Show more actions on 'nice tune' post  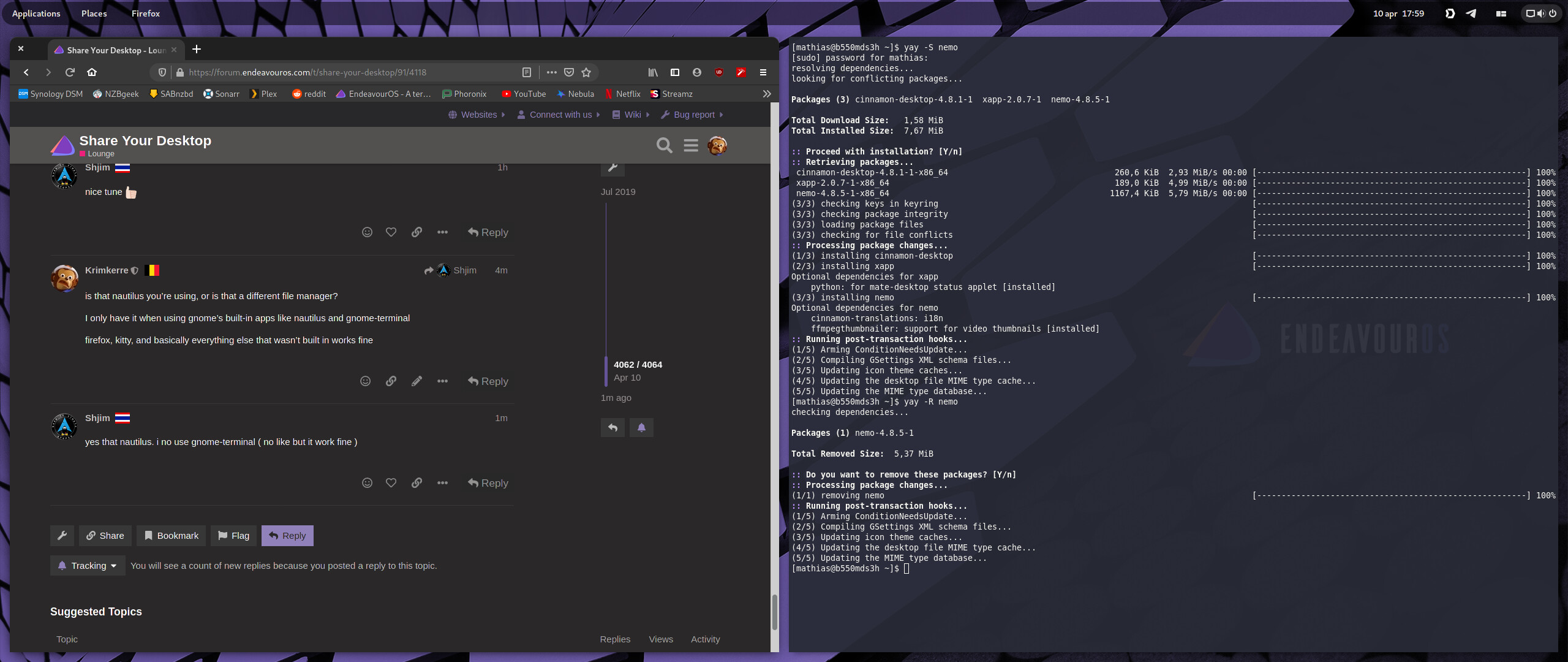[x=442, y=232]
